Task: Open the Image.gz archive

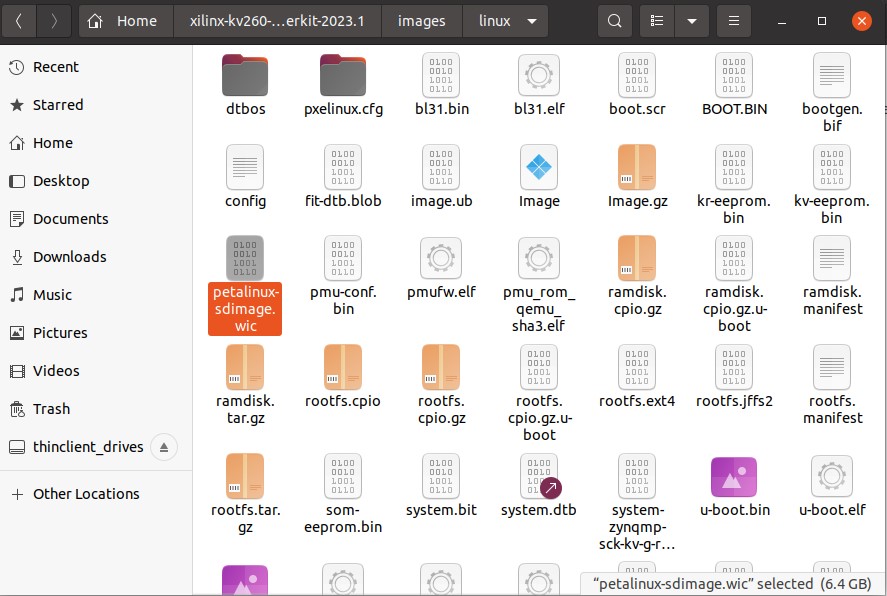Action: [636, 166]
